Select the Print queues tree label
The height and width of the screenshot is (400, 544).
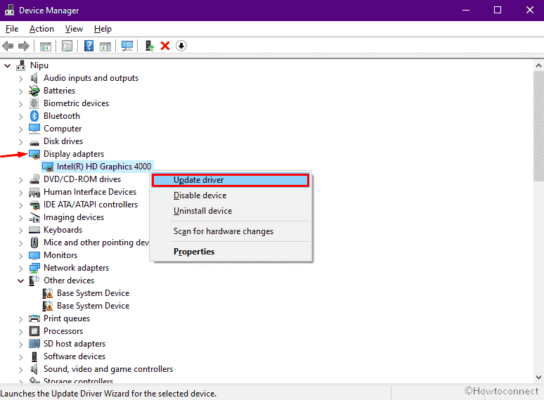67,318
